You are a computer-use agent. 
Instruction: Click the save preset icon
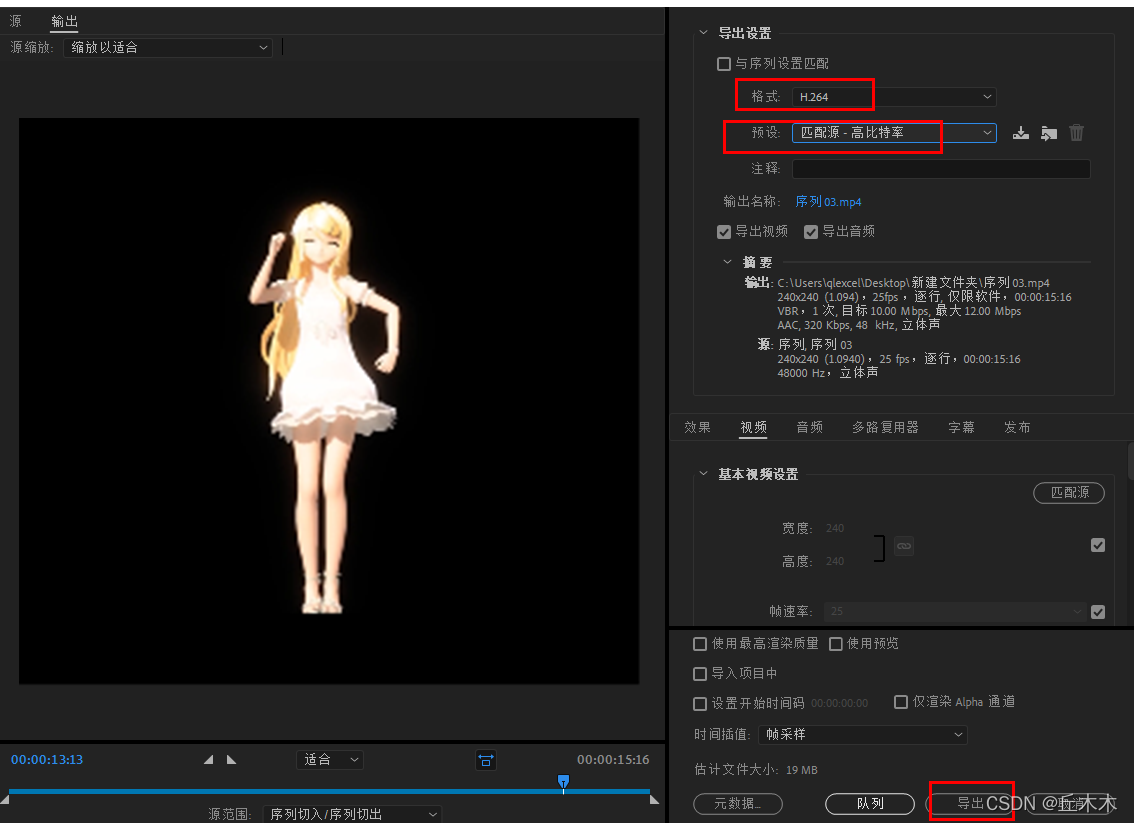coord(1020,133)
